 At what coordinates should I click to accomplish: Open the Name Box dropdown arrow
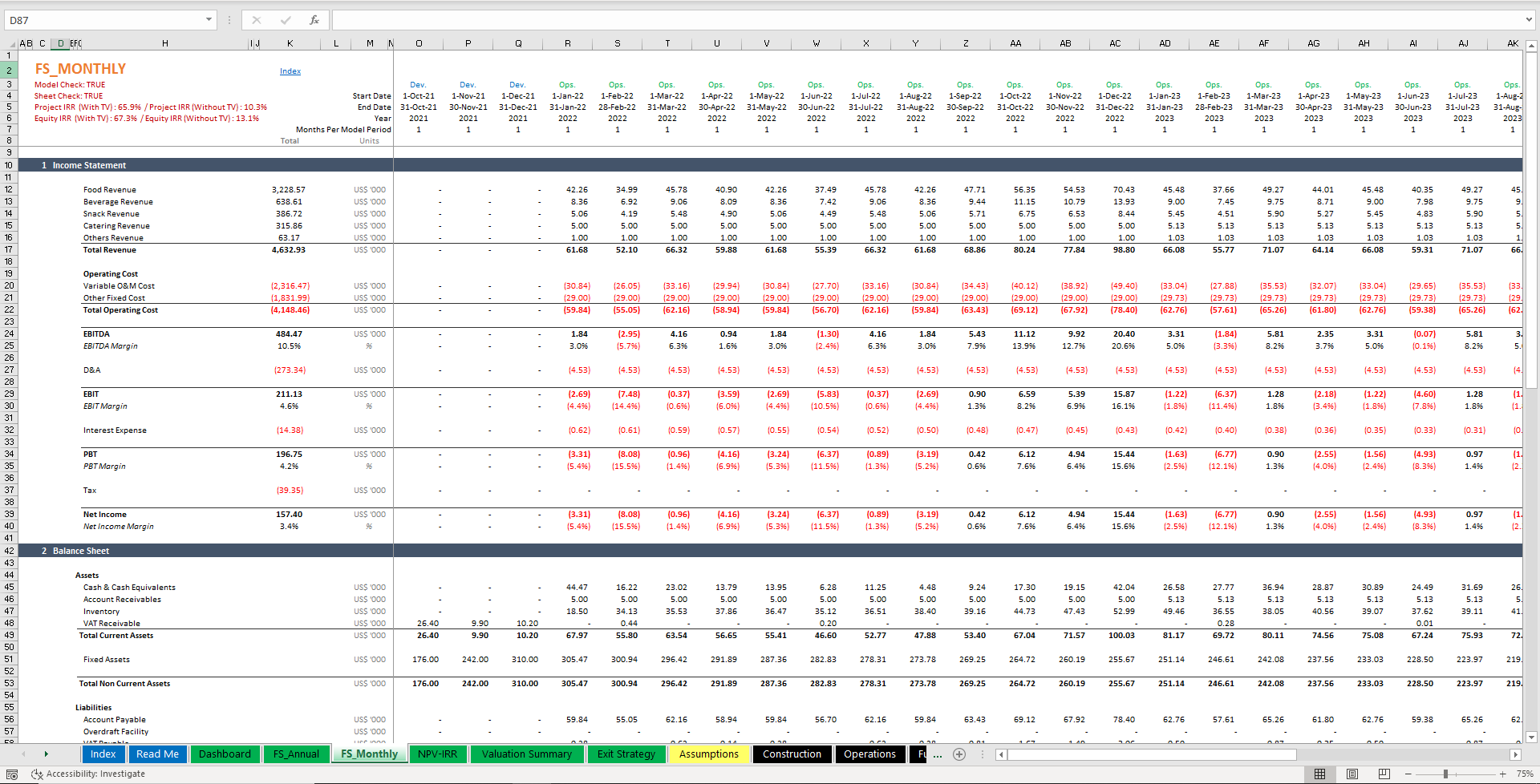(210, 20)
